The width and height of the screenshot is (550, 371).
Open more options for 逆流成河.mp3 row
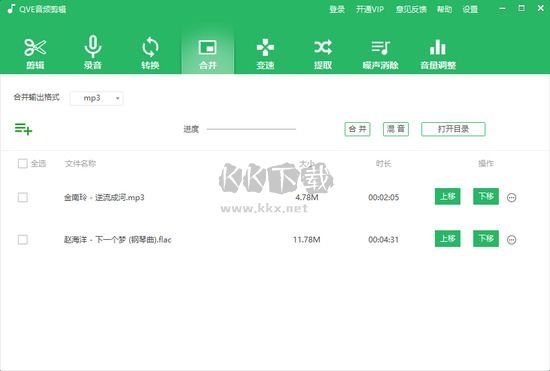511,197
